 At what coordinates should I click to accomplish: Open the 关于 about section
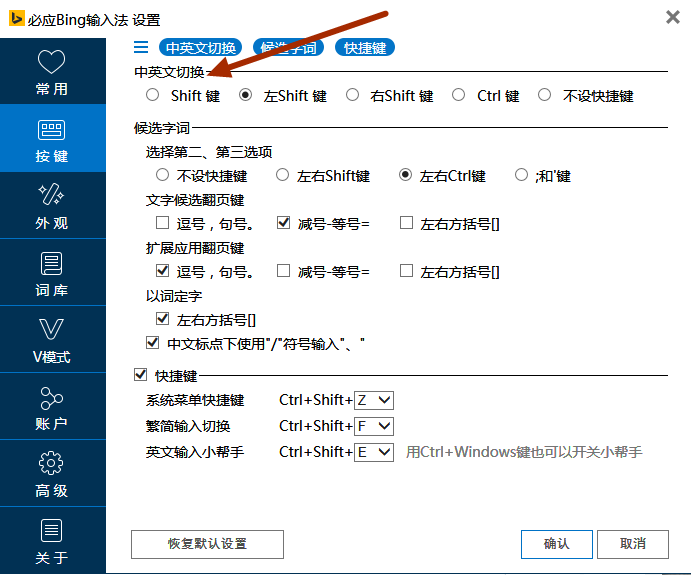52,541
